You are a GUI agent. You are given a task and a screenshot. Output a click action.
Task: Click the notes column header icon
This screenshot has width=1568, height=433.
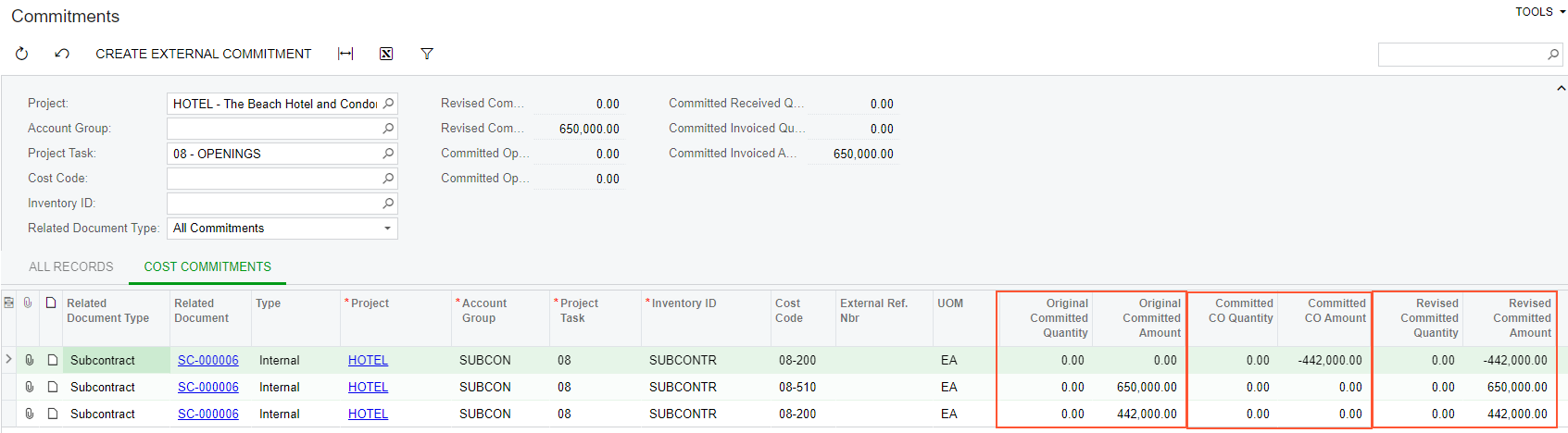pos(51,303)
